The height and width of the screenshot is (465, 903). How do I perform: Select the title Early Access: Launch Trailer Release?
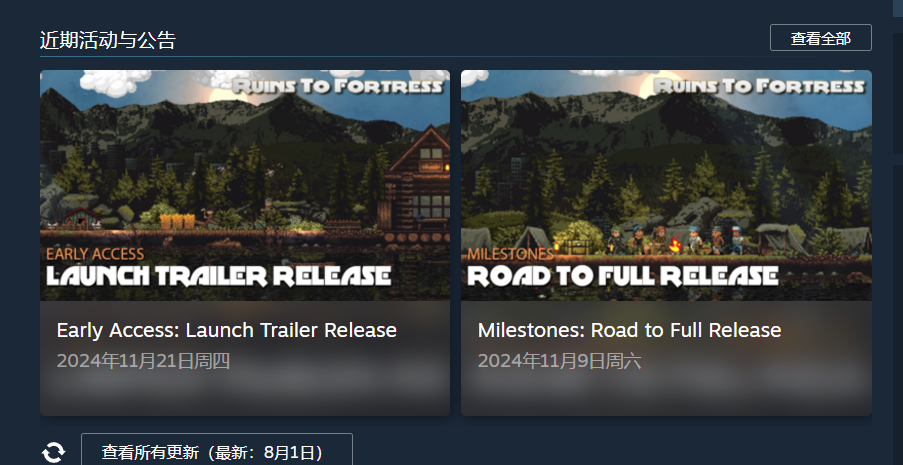click(x=226, y=330)
